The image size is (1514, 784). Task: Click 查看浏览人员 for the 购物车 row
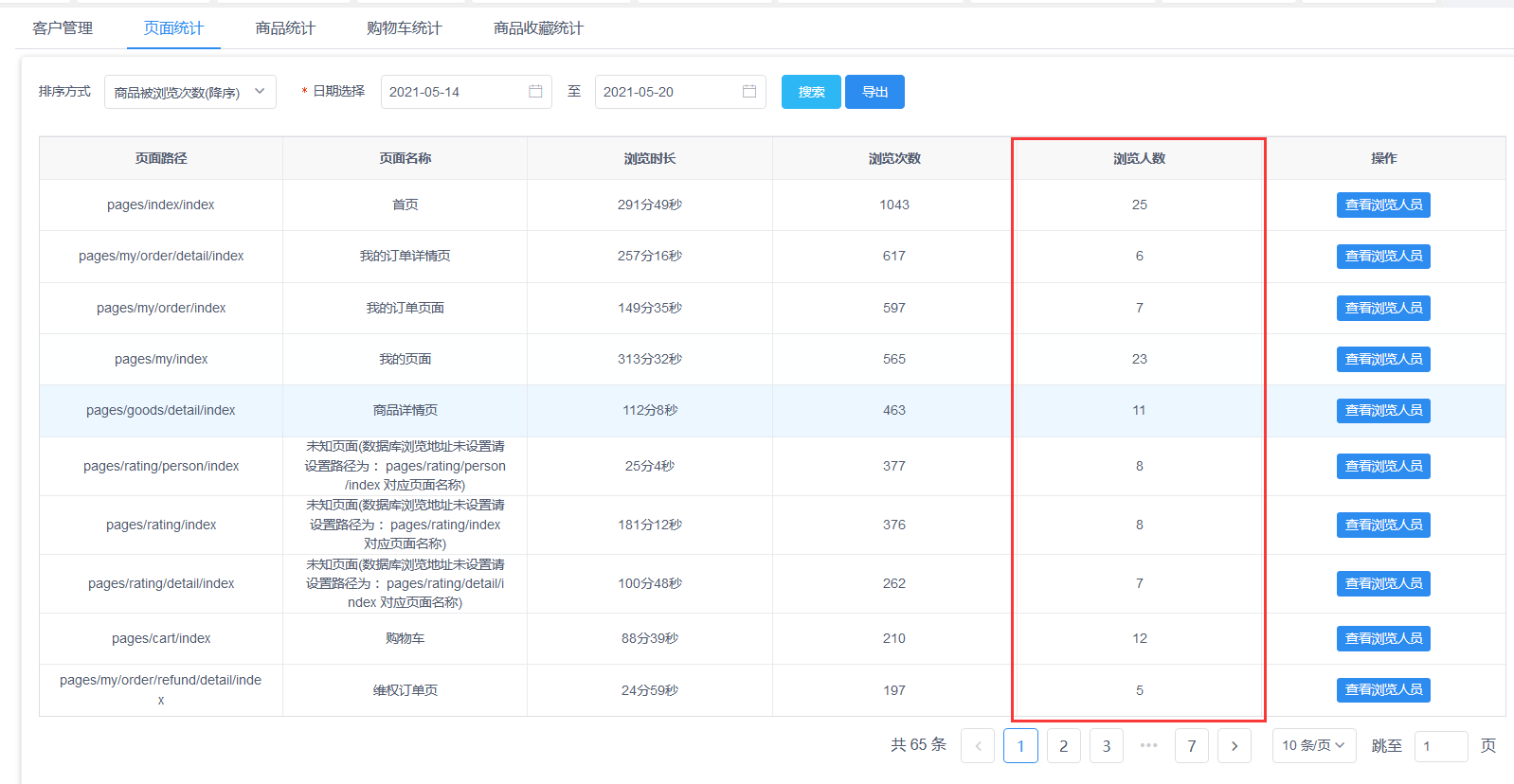(x=1383, y=639)
